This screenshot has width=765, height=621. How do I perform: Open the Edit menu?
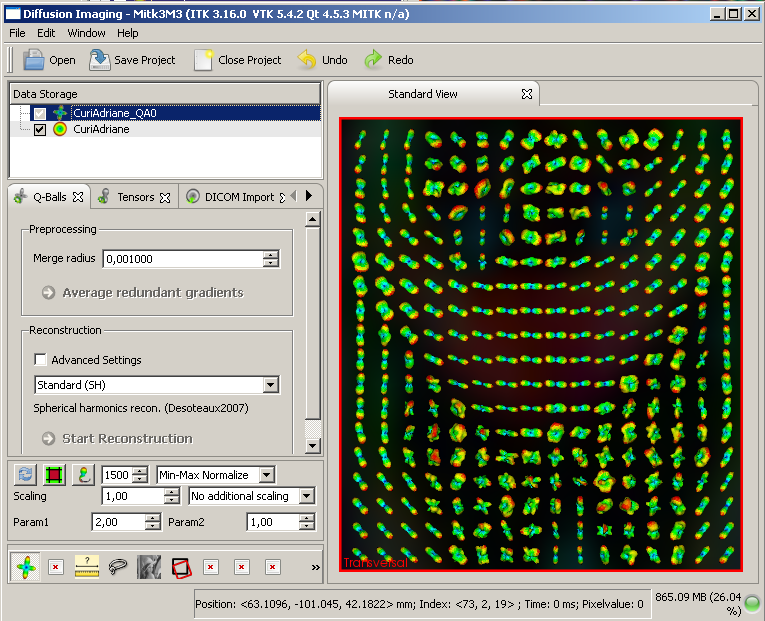pyautogui.click(x=46, y=33)
